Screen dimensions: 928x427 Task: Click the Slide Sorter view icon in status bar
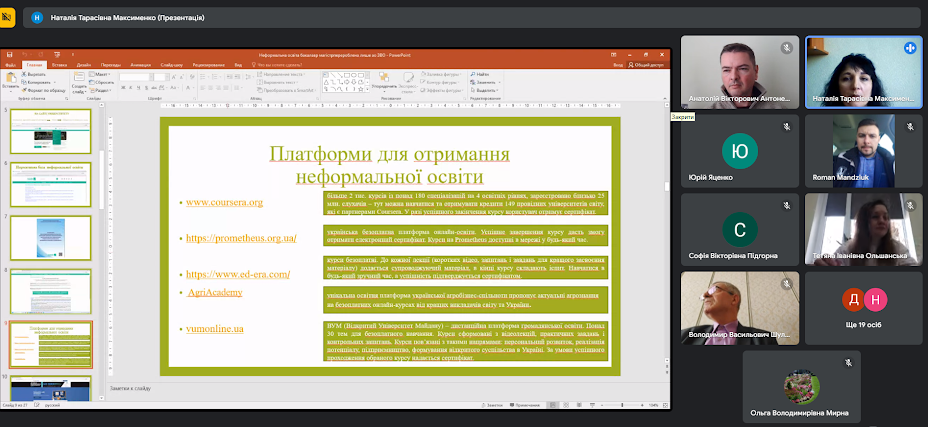(566, 405)
